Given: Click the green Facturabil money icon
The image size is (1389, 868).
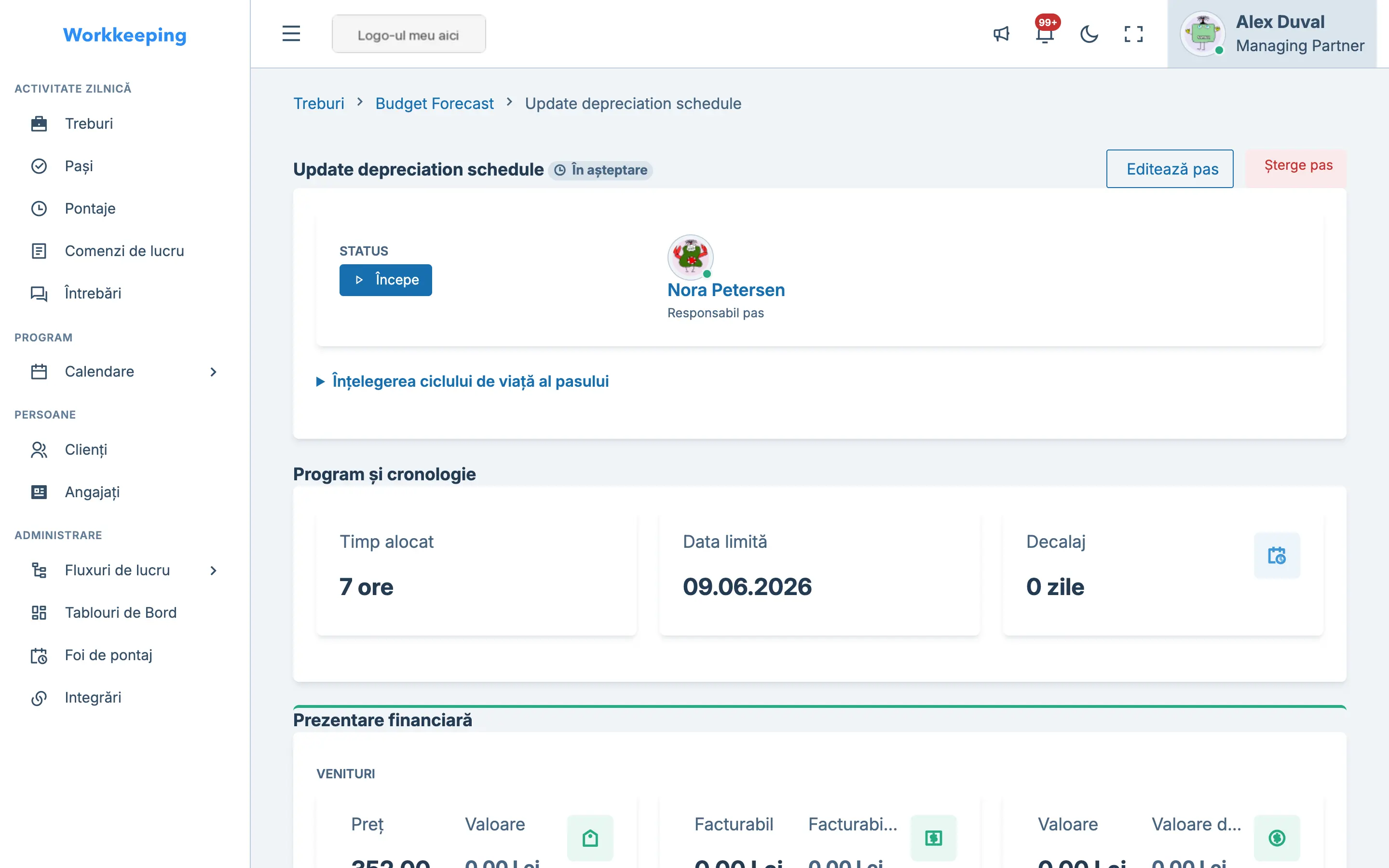Looking at the screenshot, I should click(933, 838).
